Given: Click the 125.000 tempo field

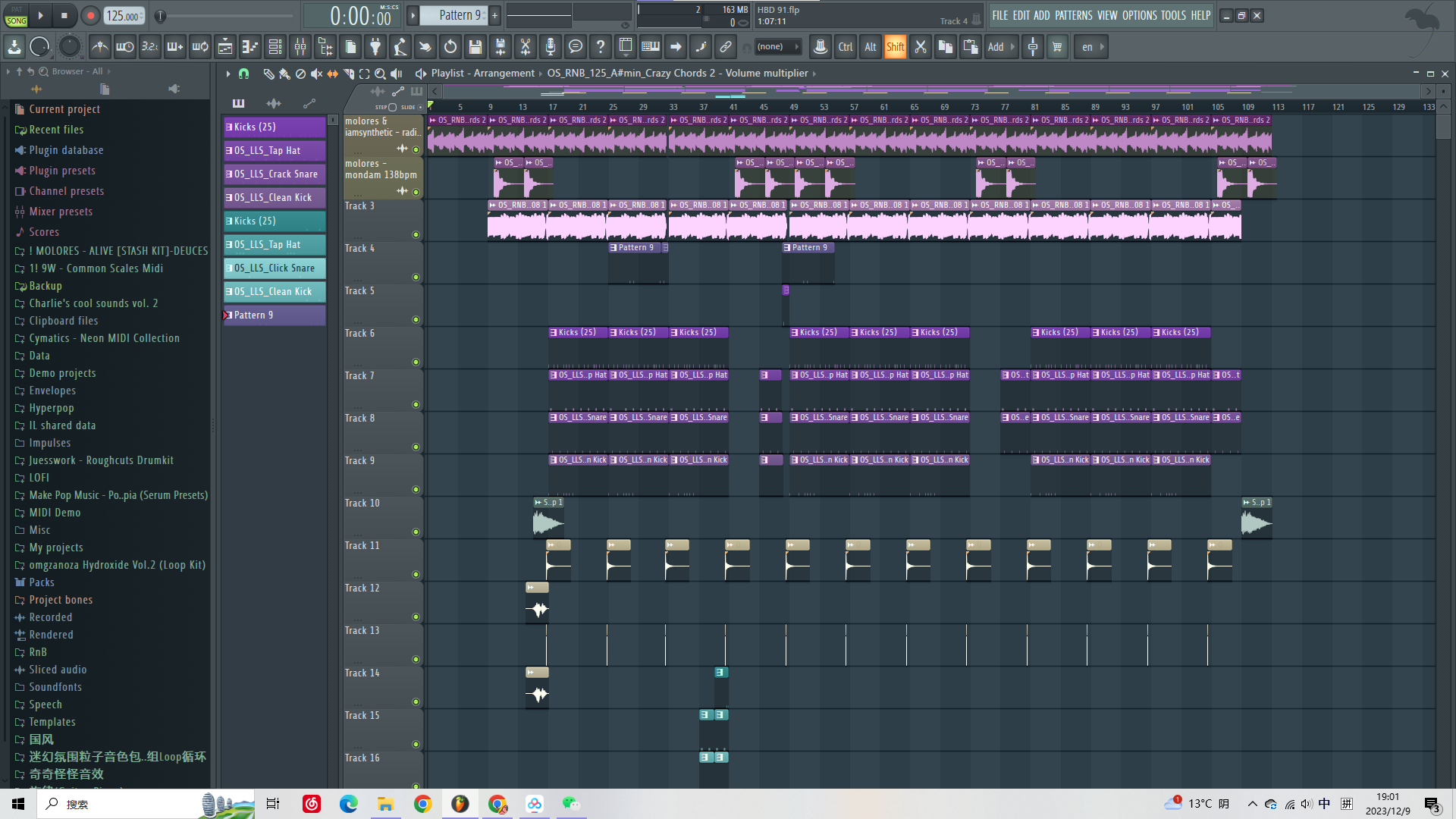Looking at the screenshot, I should (124, 15).
